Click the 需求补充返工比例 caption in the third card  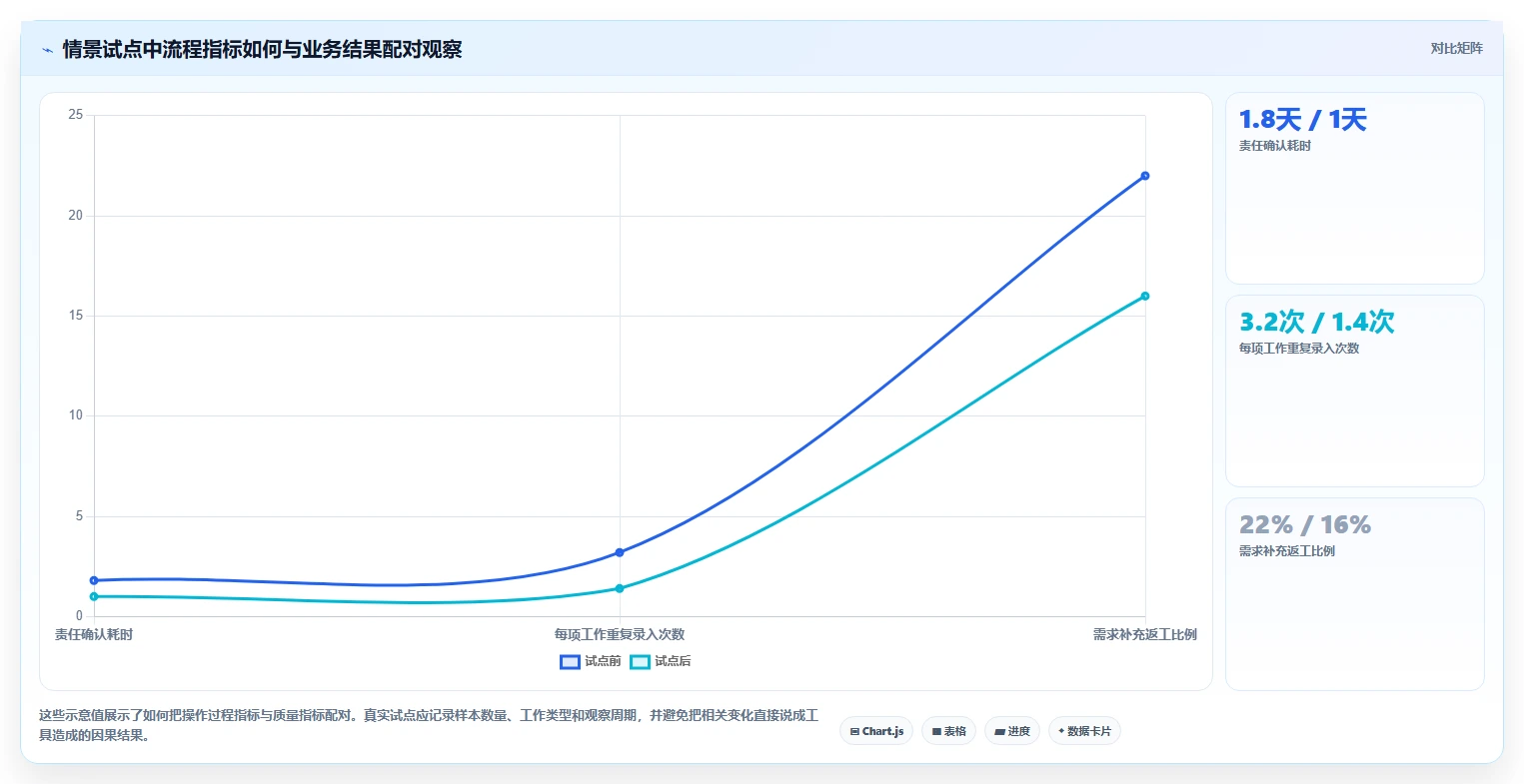coord(1287,551)
